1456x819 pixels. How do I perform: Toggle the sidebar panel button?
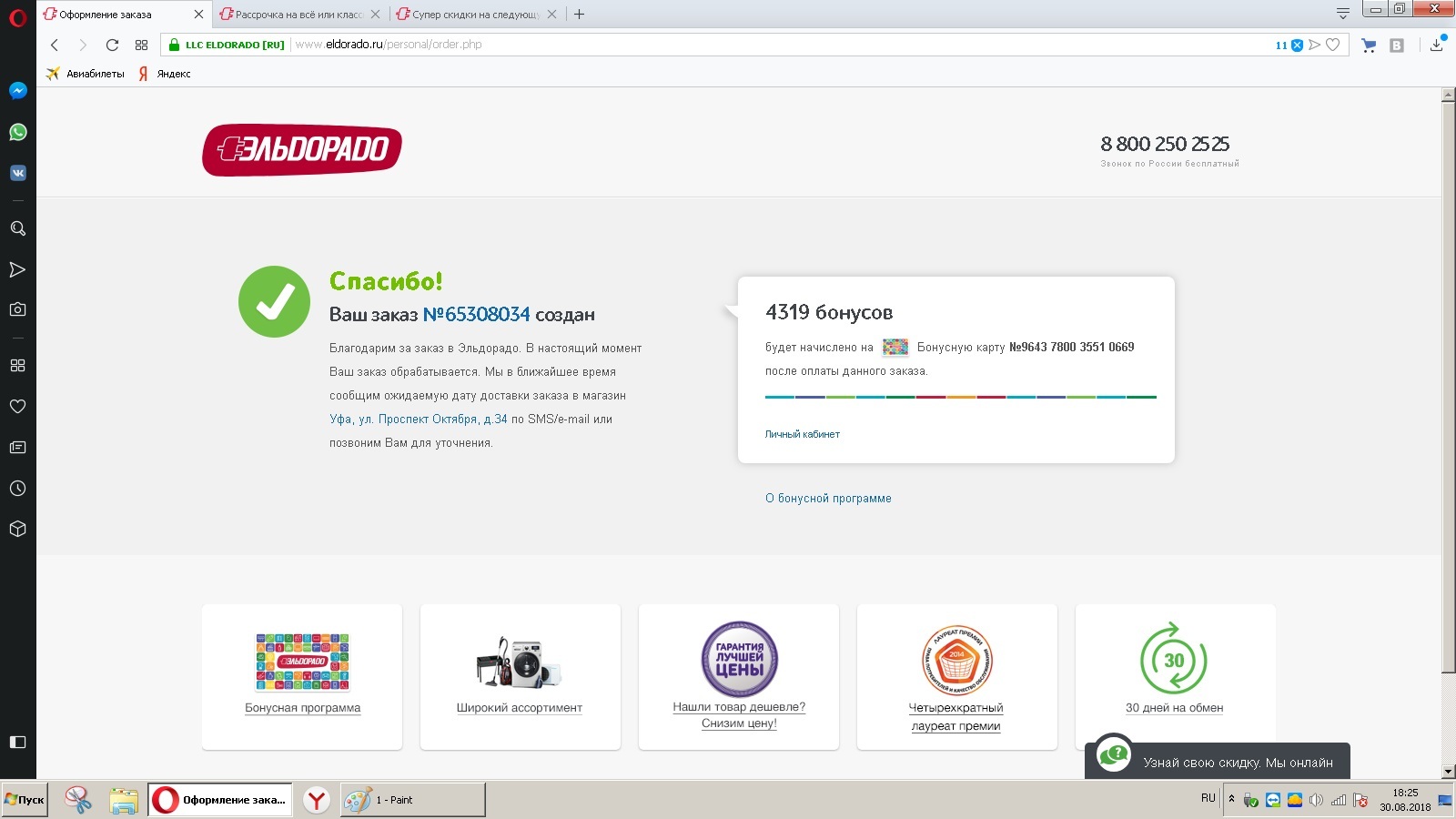click(x=17, y=742)
